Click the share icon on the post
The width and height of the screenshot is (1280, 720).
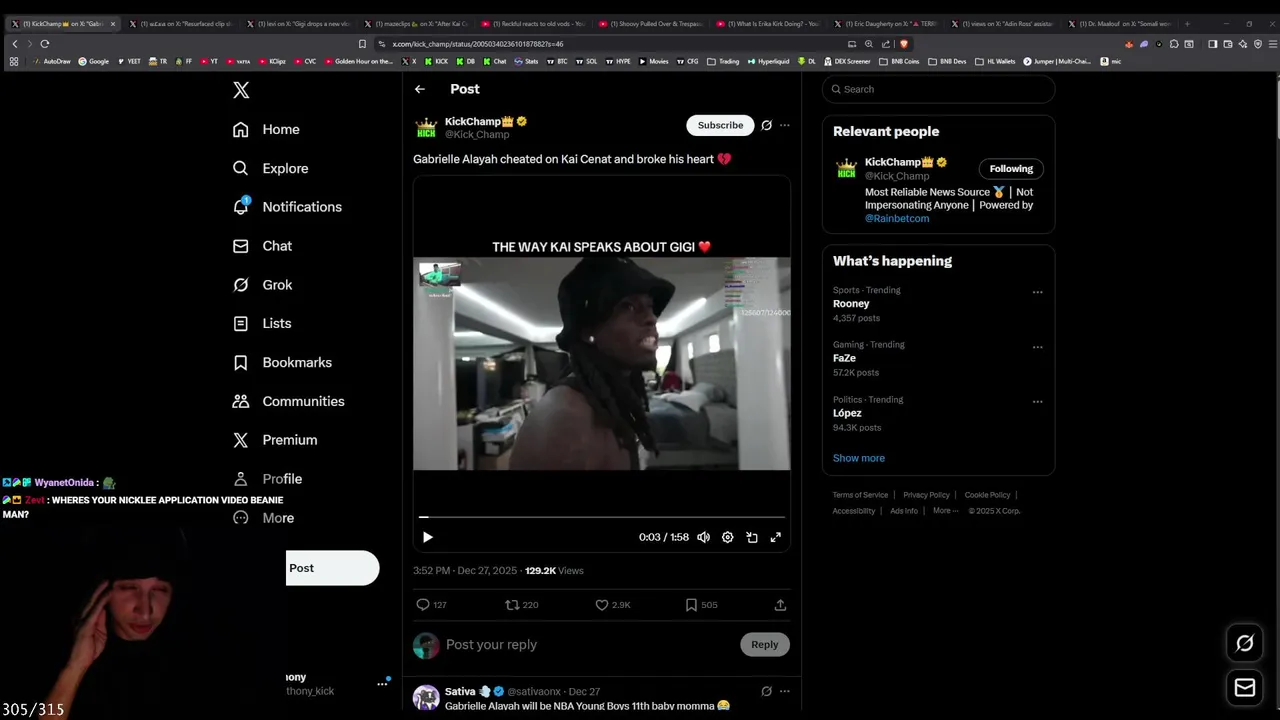tap(780, 605)
